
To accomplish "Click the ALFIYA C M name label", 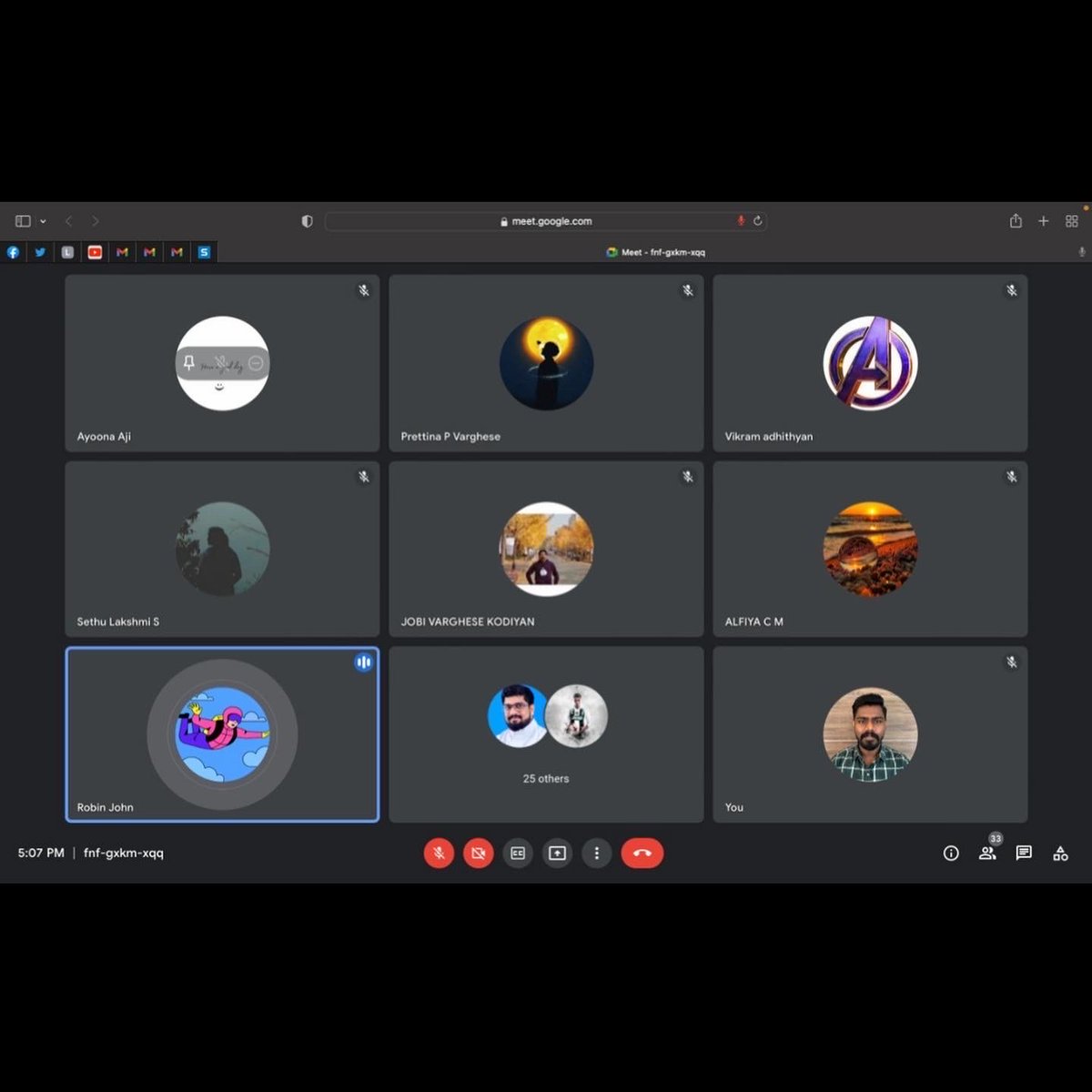I will [753, 622].
